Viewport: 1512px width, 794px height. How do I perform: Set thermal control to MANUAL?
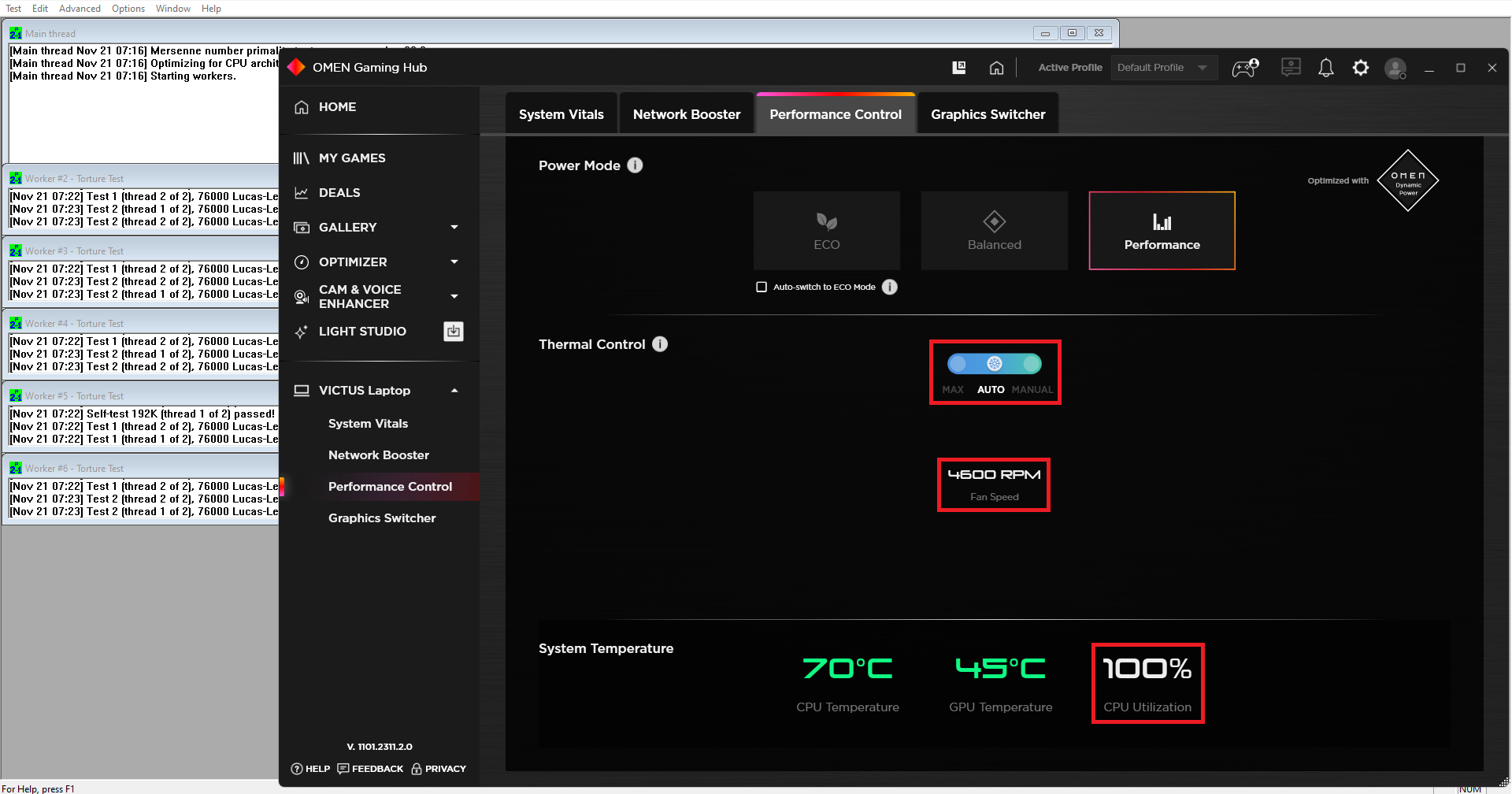coord(1032,364)
